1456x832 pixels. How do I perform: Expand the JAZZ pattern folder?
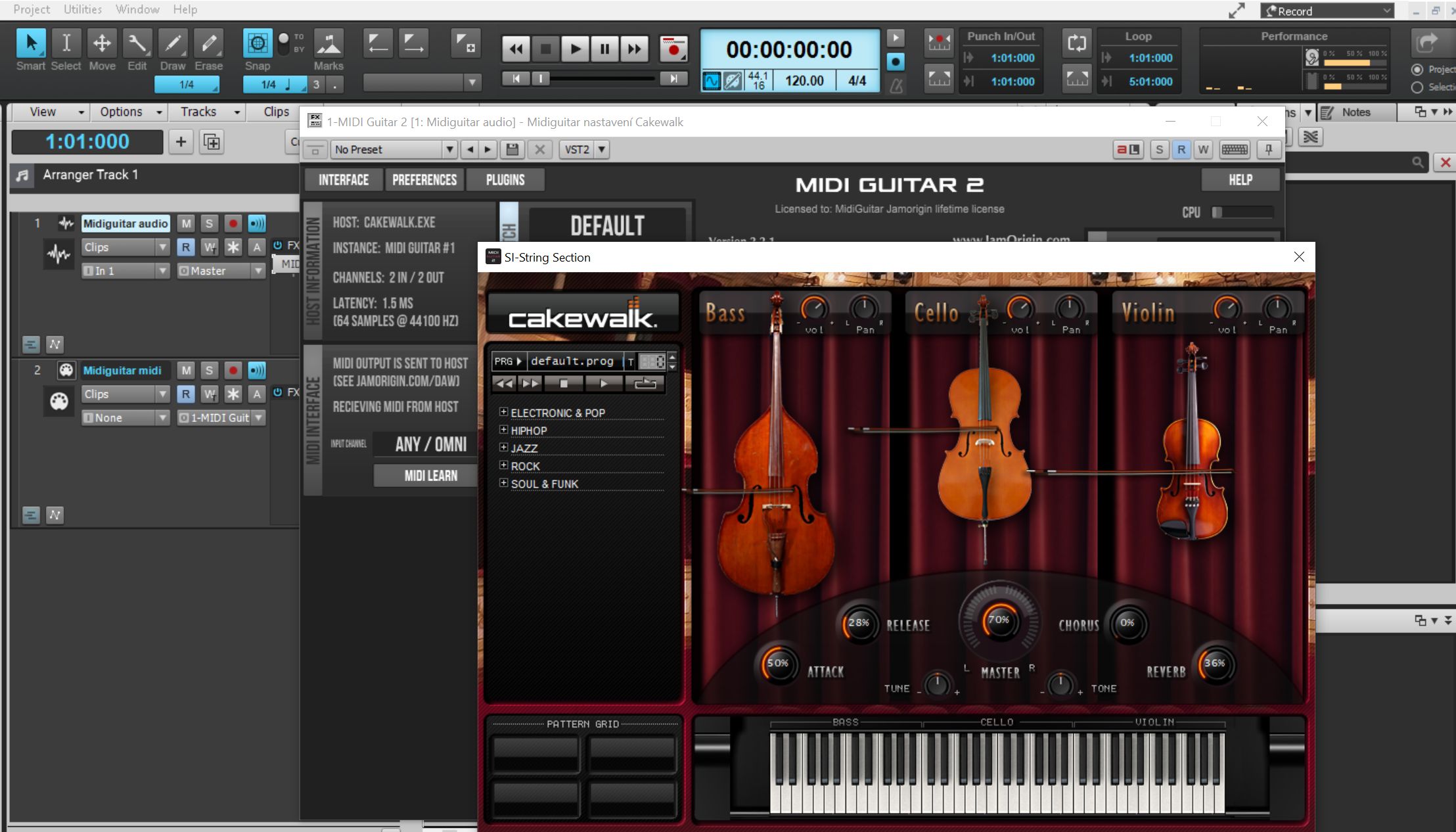[503, 448]
